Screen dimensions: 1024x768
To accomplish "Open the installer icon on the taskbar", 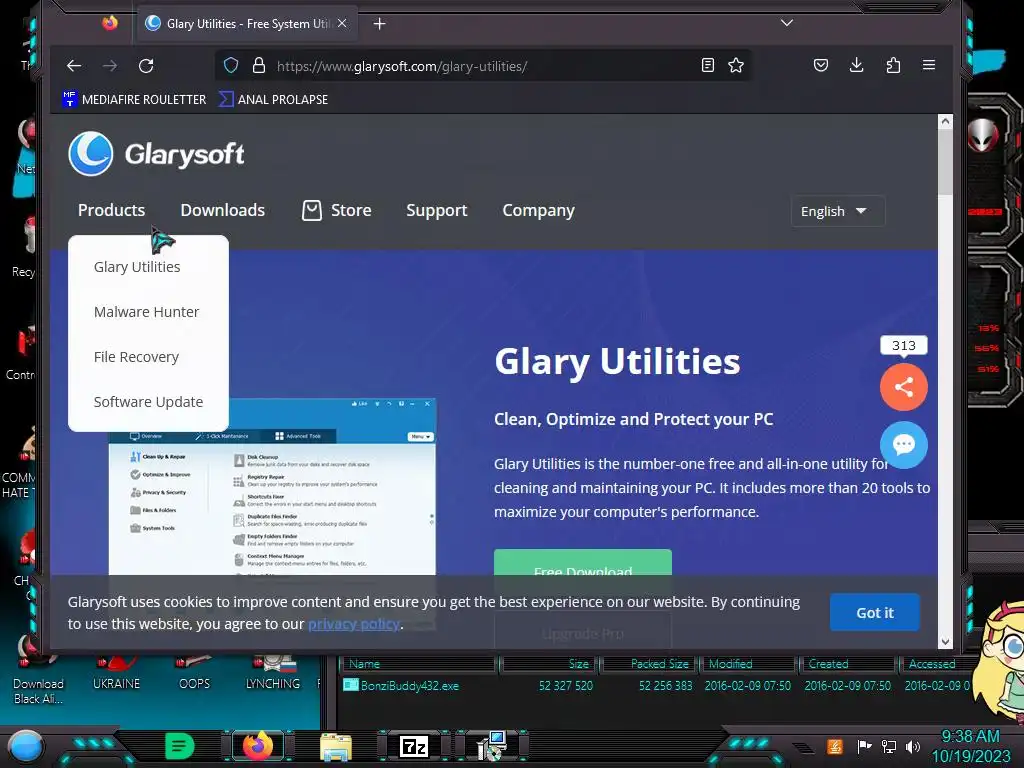I will click(492, 746).
